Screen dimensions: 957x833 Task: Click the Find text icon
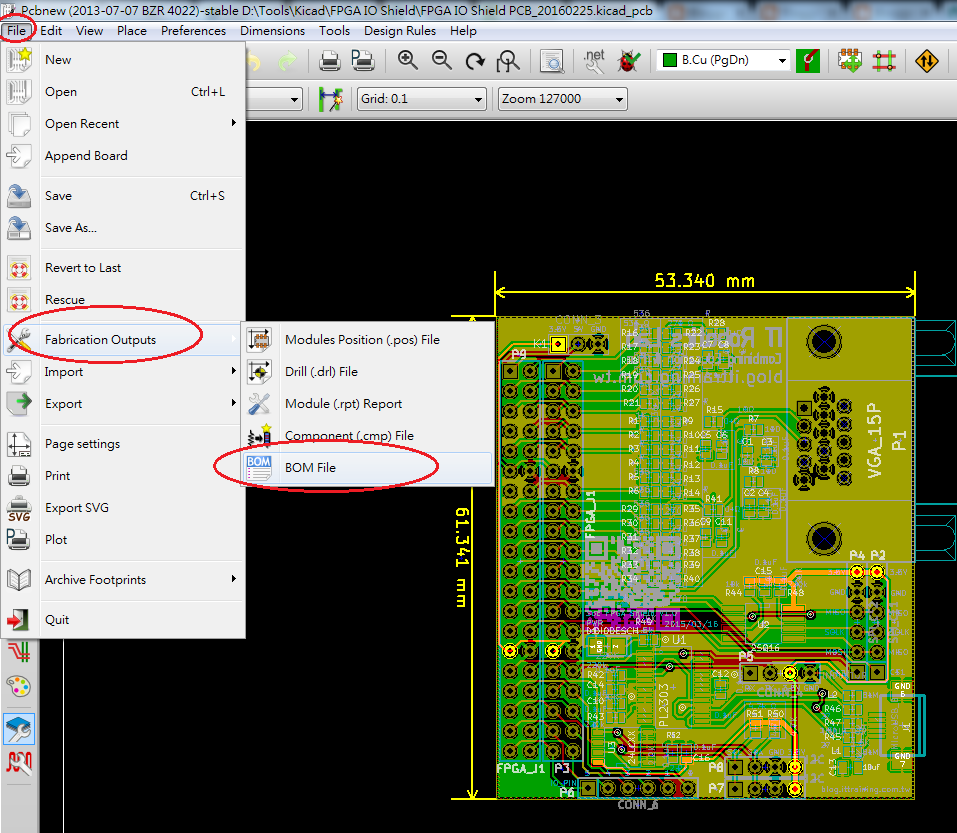(x=552, y=60)
